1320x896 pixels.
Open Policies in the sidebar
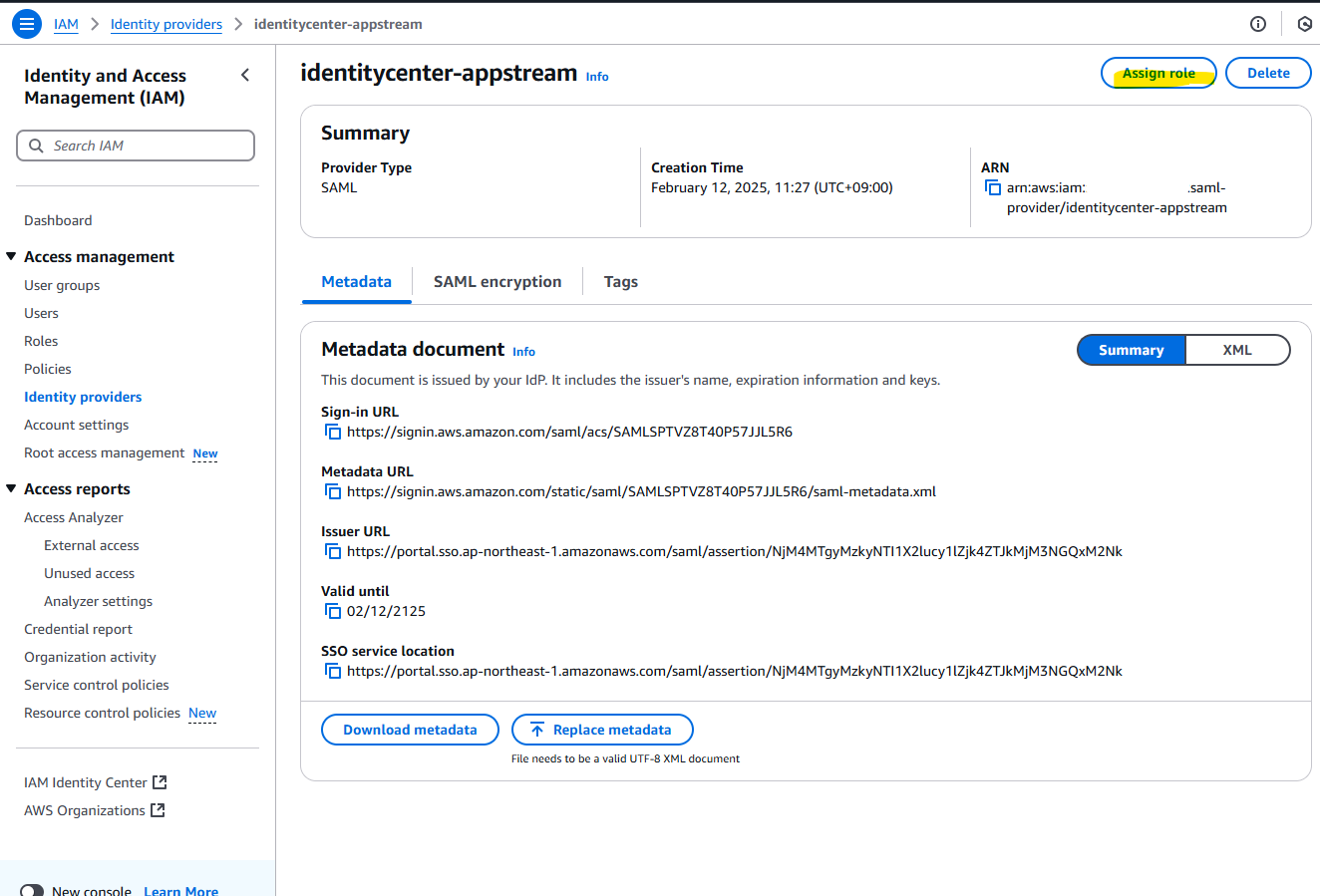(48, 369)
